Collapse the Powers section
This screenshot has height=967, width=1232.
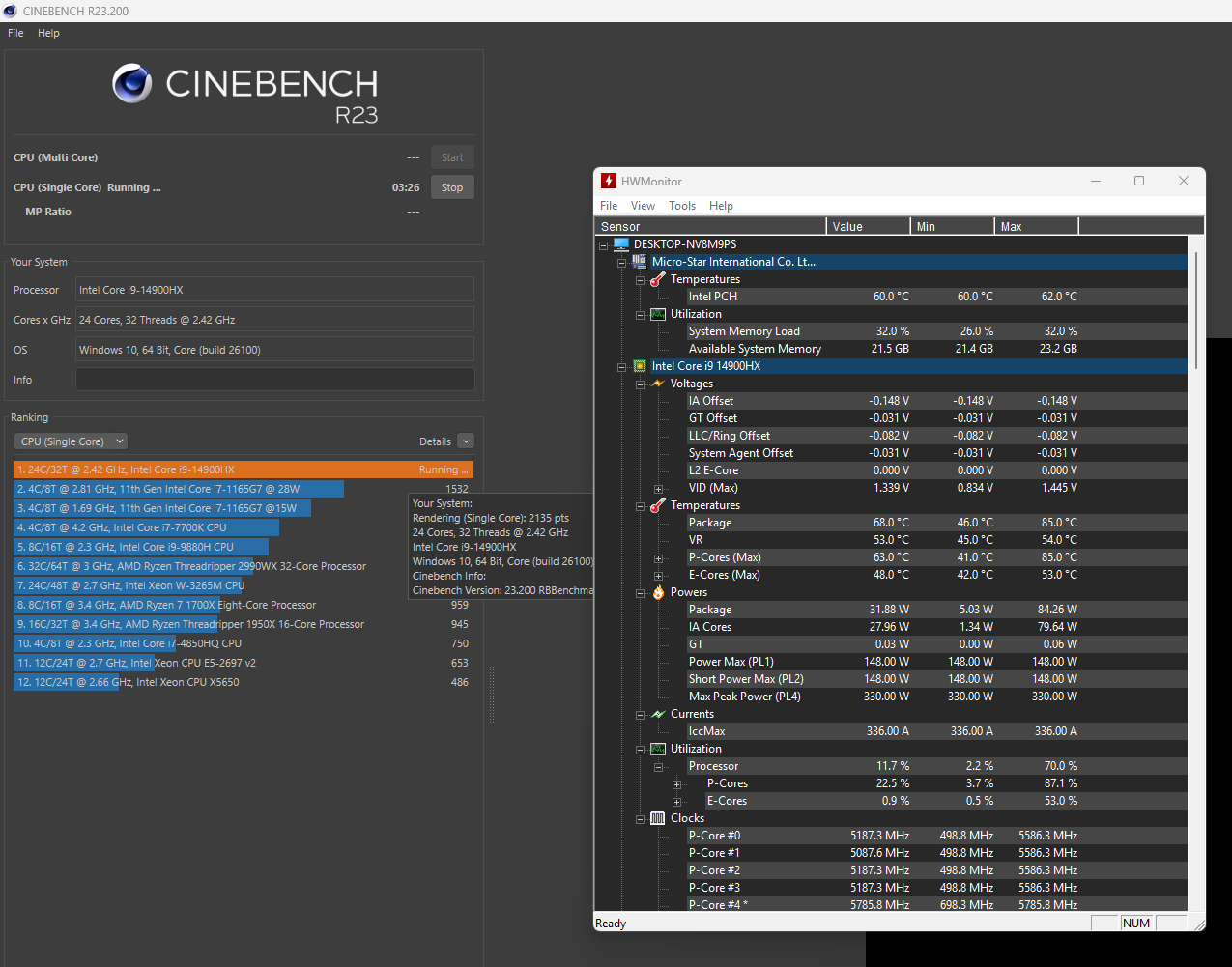click(x=641, y=592)
